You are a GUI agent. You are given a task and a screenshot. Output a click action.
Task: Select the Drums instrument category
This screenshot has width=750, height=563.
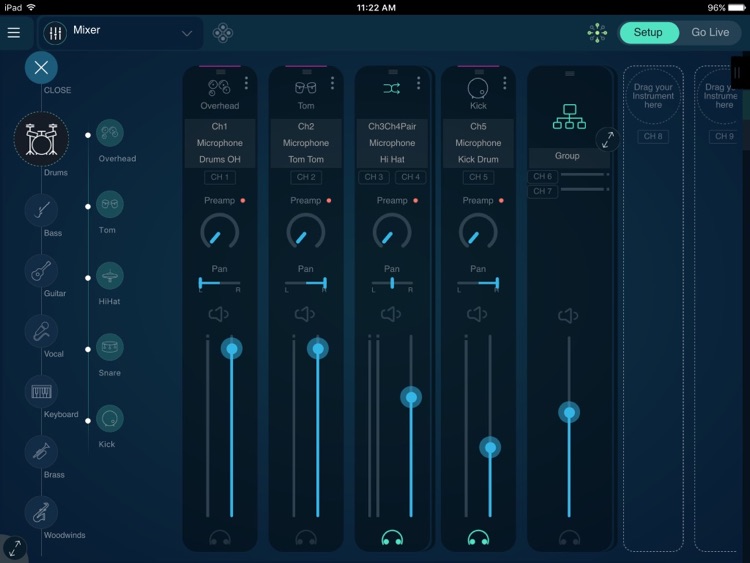(41, 139)
